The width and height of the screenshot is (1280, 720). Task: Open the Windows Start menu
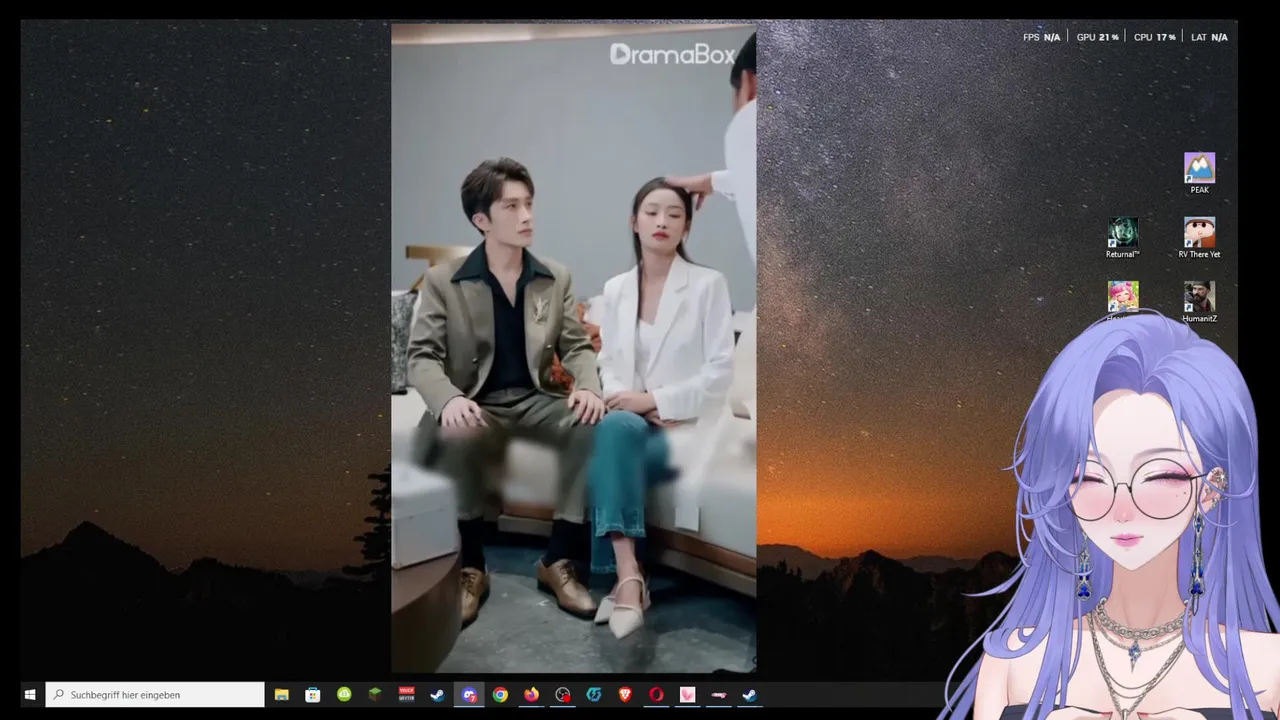pos(30,695)
